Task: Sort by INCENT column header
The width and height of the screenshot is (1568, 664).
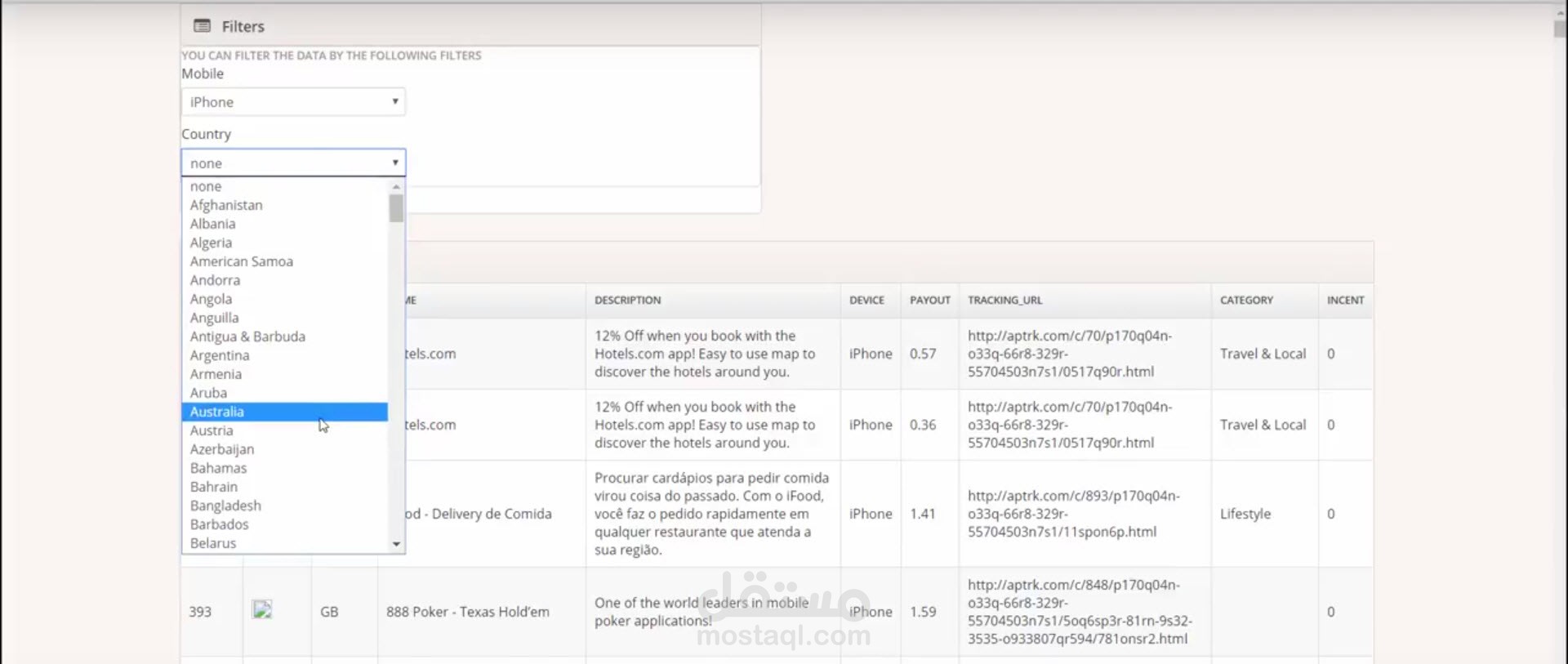Action: coord(1345,301)
